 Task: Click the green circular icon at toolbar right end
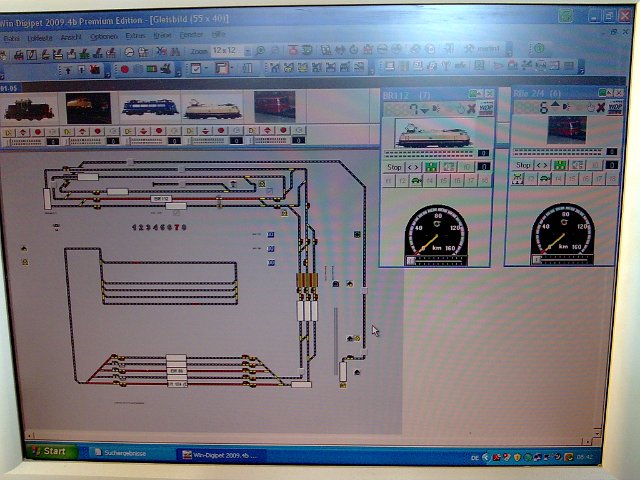(539, 49)
